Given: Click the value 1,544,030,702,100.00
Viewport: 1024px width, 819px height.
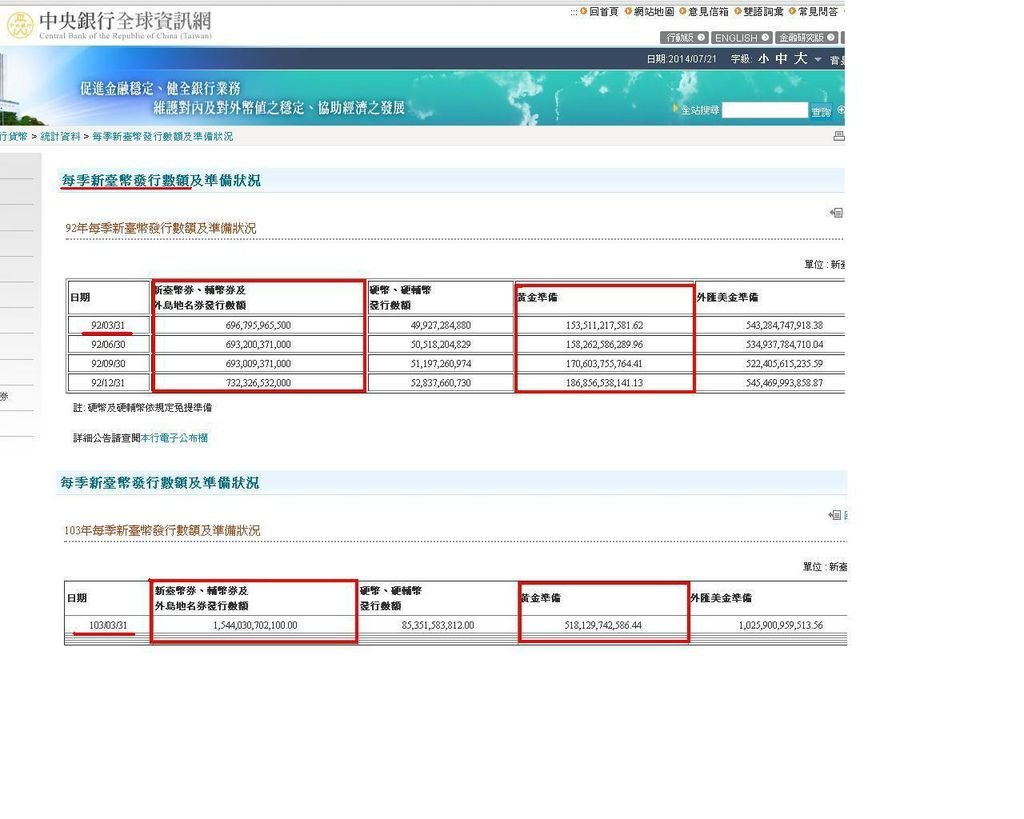Looking at the screenshot, I should [x=255, y=625].
